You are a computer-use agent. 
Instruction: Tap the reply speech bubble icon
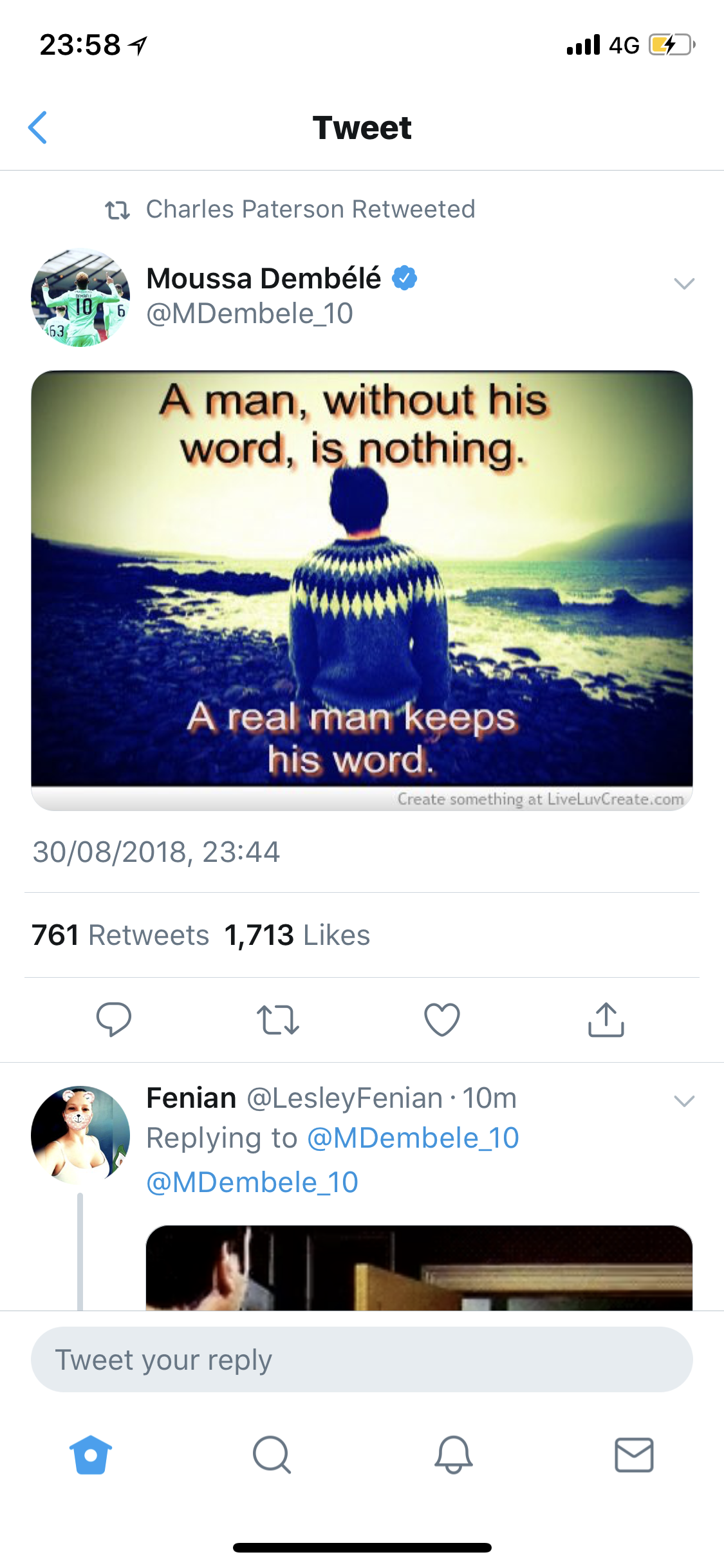(x=113, y=1020)
